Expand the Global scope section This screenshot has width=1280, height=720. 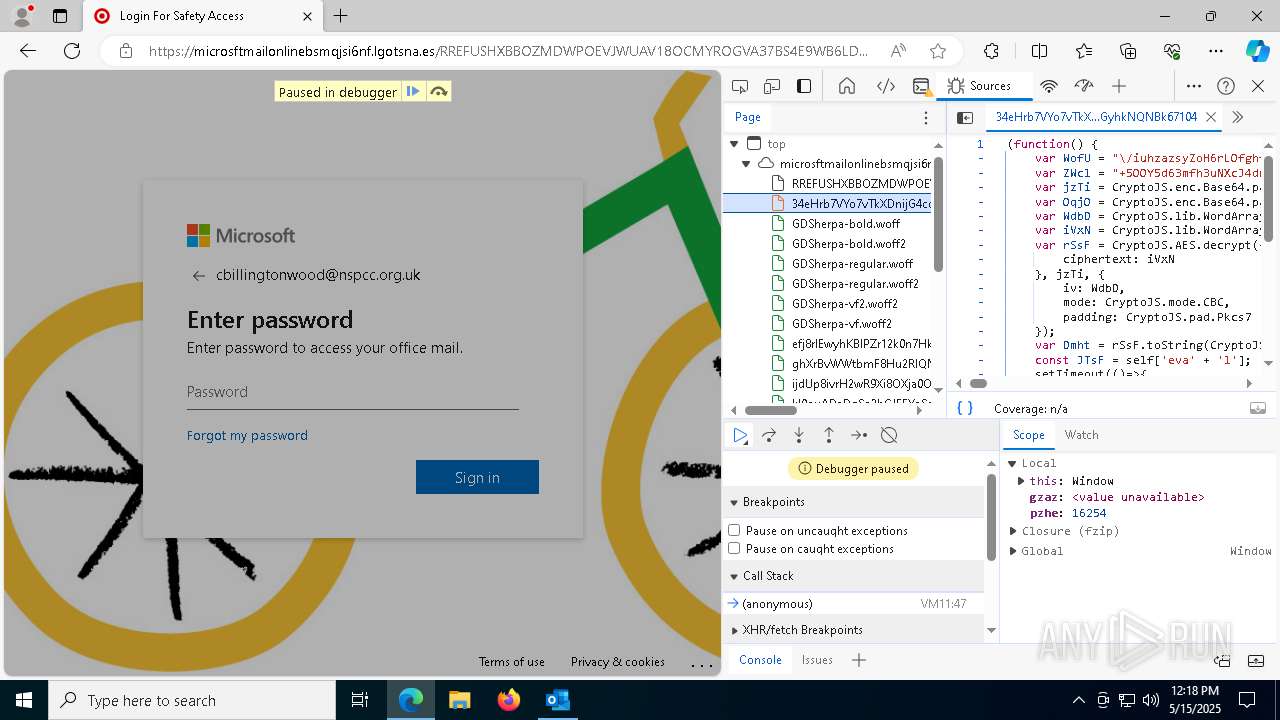pyautogui.click(x=1012, y=551)
